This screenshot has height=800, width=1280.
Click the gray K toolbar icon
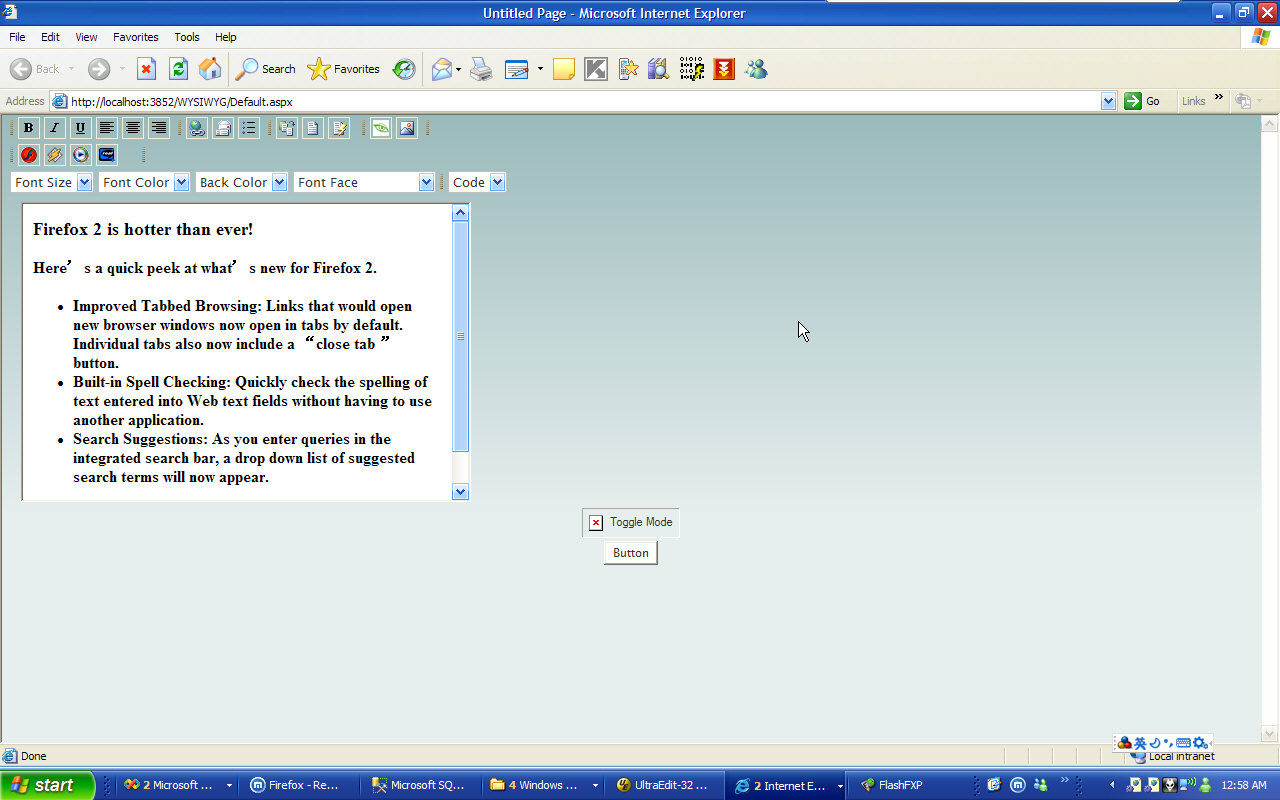point(596,69)
